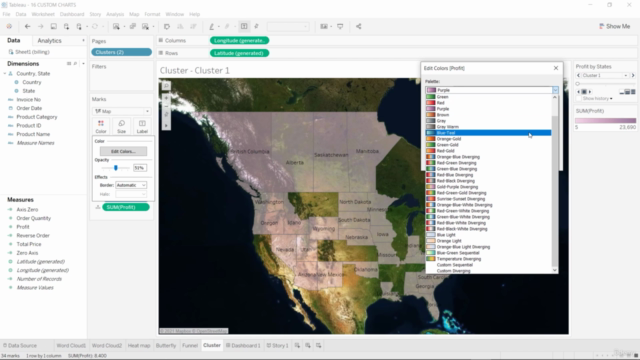The width and height of the screenshot is (640, 360).
Task: Zoom in on the map with plus
Action: (166, 98)
